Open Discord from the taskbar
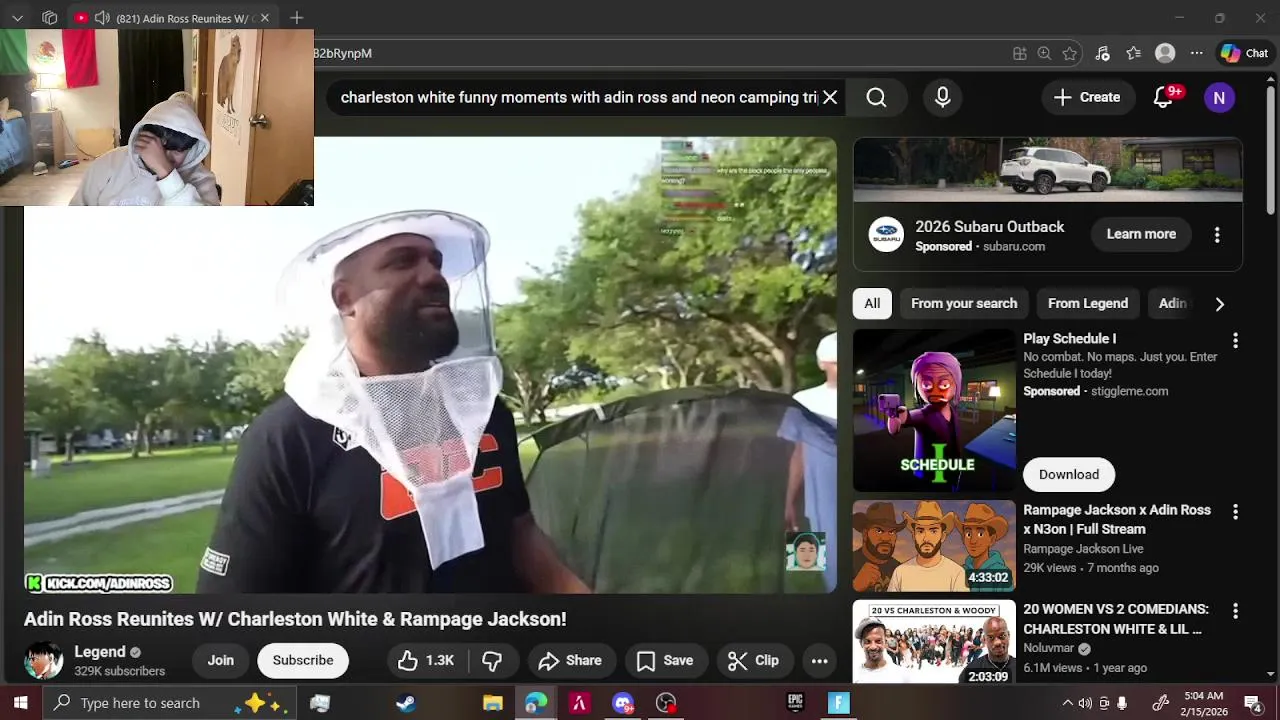This screenshot has width=1280, height=720. (623, 703)
